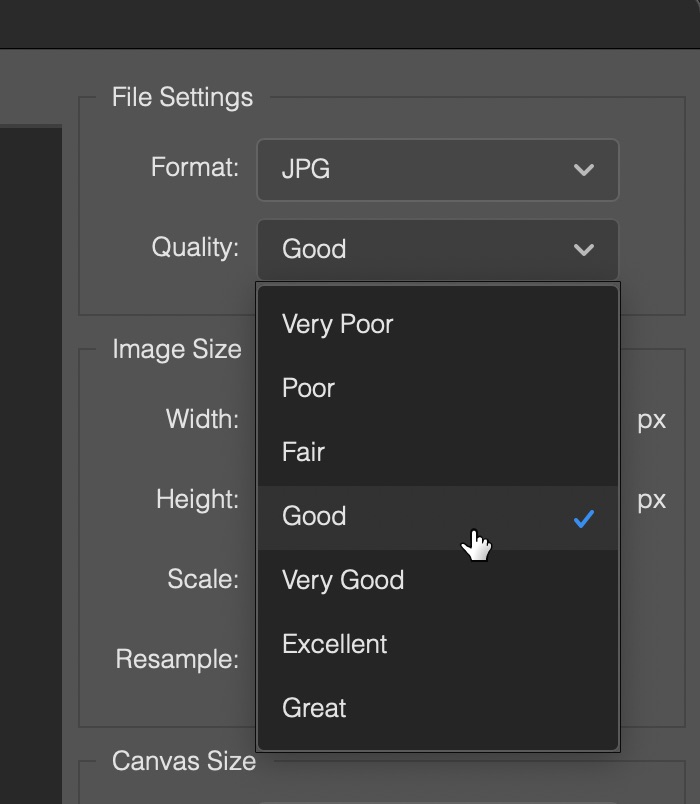This screenshot has width=700, height=804.
Task: Click the Format: label
Action: pyautogui.click(x=195, y=168)
